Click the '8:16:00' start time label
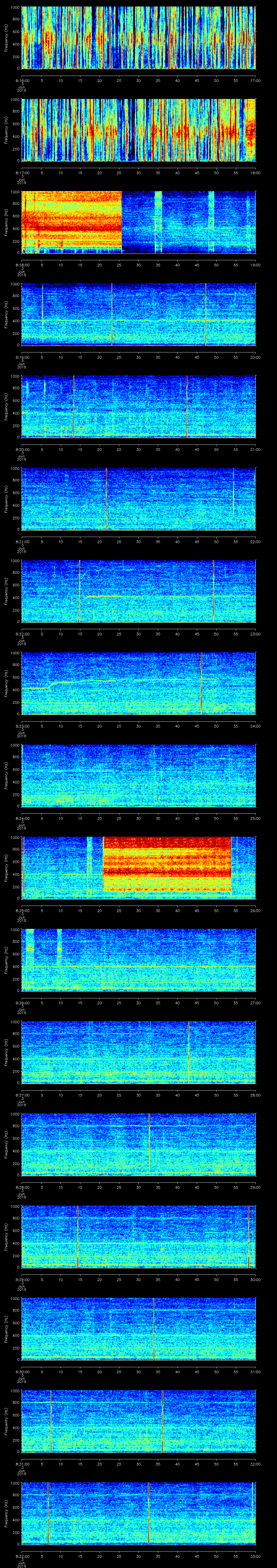Screen dimensions: 277x1568 tap(22, 80)
